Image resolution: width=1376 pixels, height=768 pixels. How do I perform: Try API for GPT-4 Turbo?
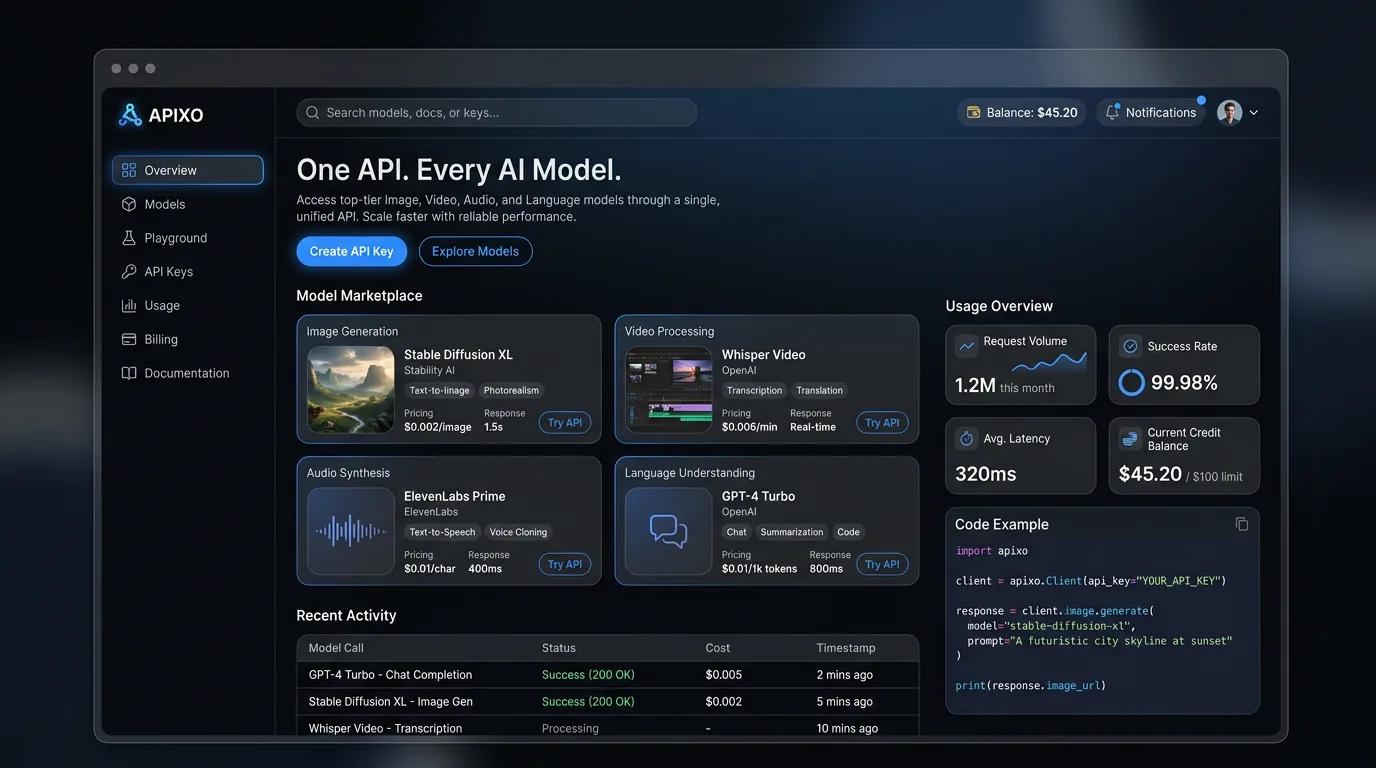pyautogui.click(x=882, y=564)
